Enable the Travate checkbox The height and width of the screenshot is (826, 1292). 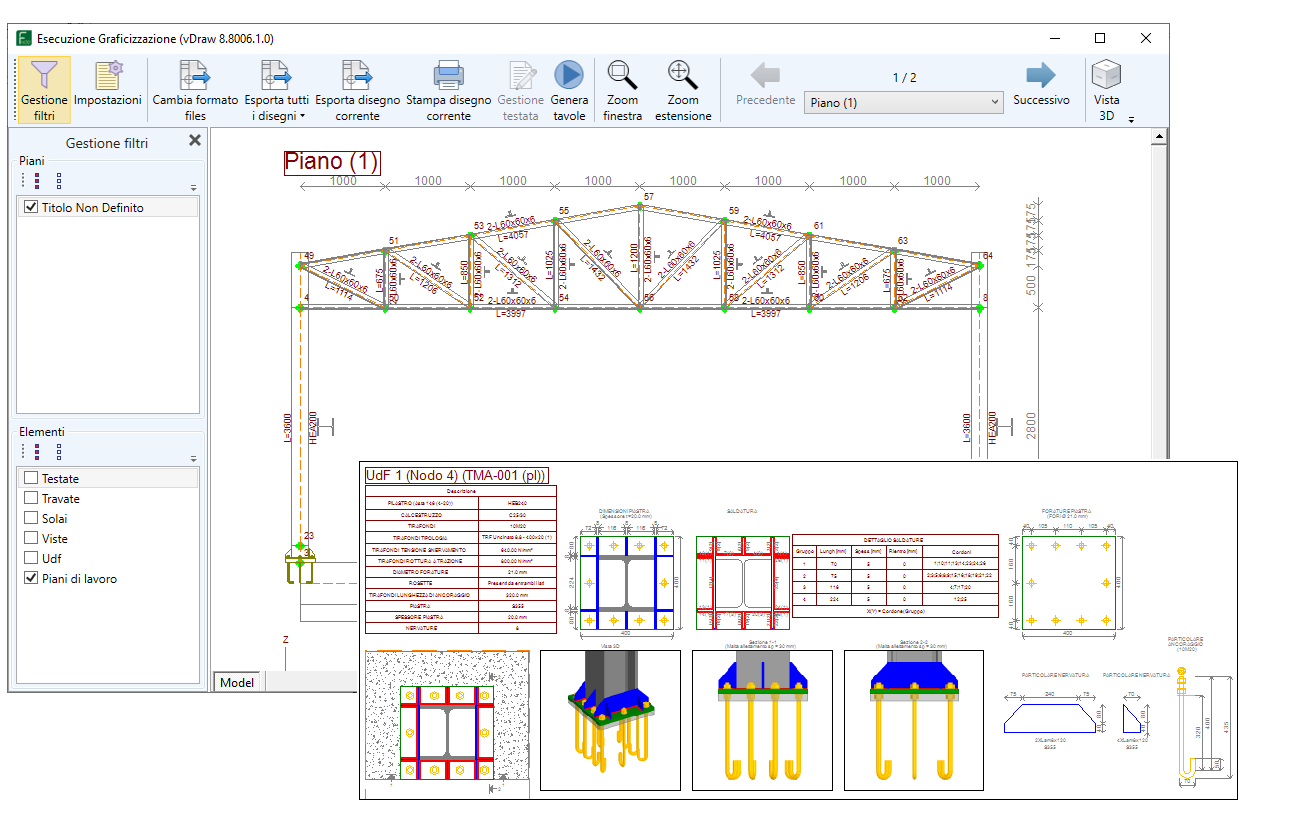[x=31, y=498]
